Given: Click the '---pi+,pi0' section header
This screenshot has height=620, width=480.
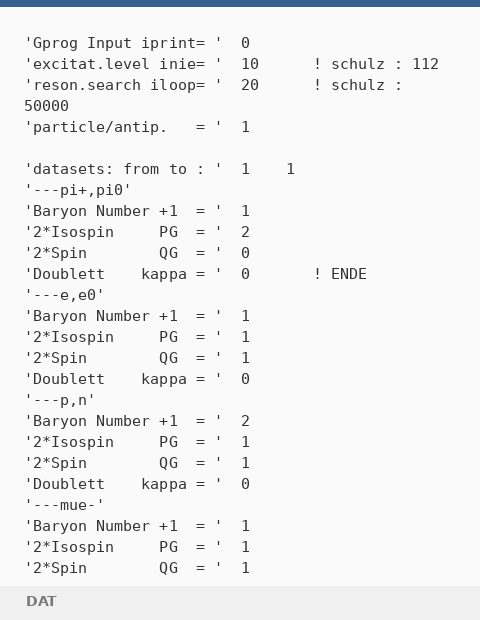Looking at the screenshot, I should pyautogui.click(x=77, y=190).
